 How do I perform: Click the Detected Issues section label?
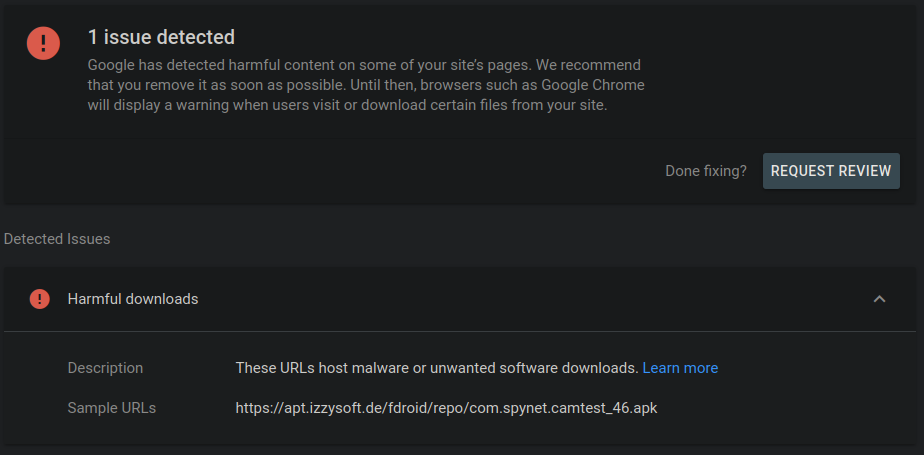tap(57, 239)
